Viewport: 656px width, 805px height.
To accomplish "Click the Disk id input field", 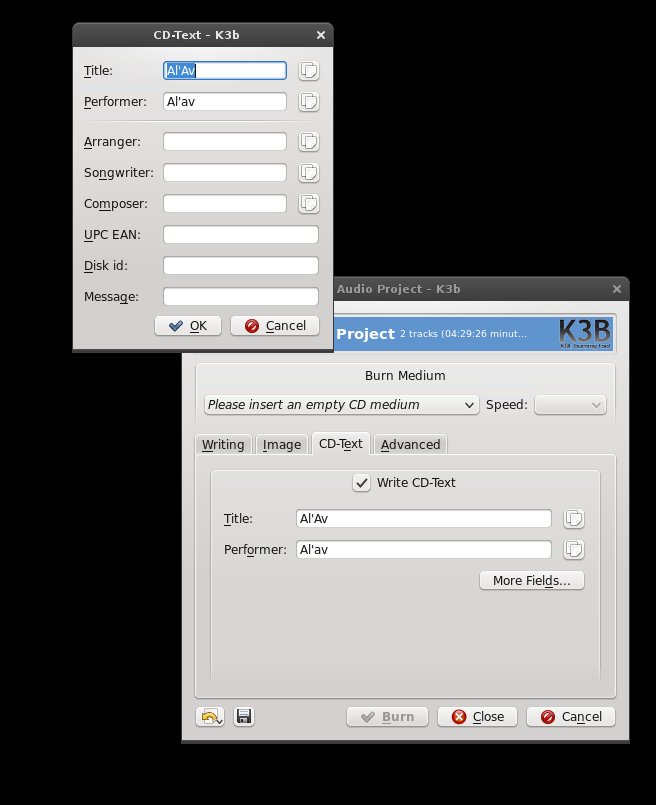I will click(x=241, y=265).
